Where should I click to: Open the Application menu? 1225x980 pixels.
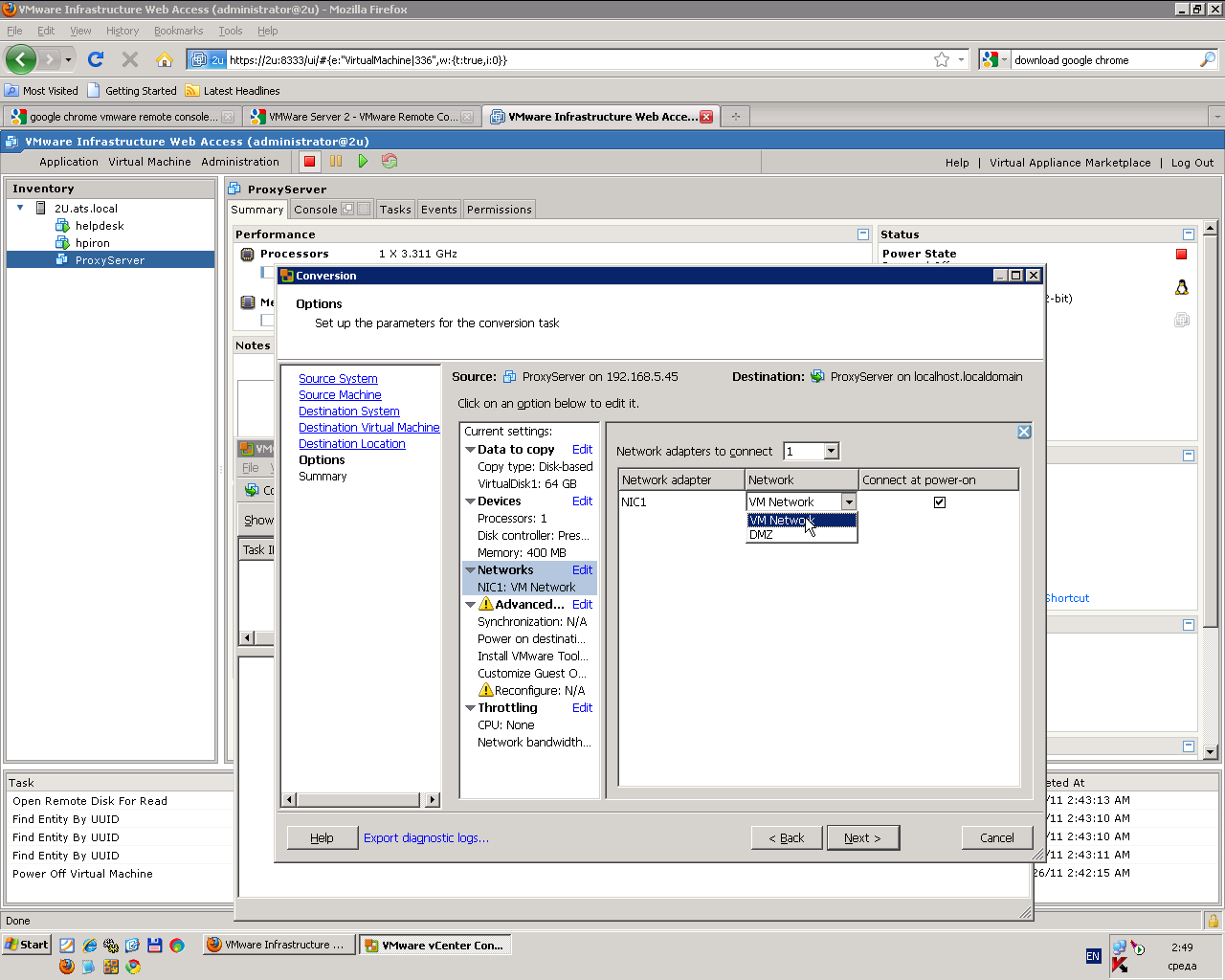click(69, 162)
